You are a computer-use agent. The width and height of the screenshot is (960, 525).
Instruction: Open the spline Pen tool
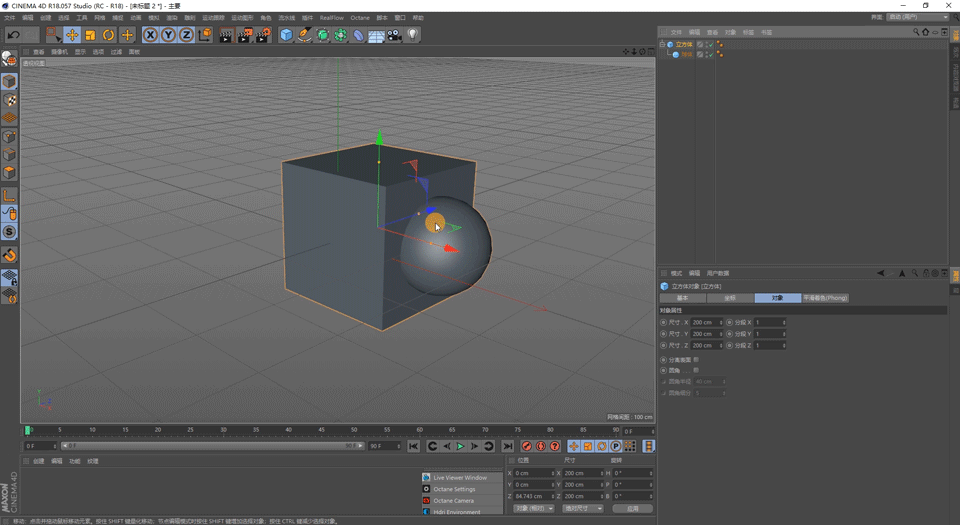click(x=304, y=35)
